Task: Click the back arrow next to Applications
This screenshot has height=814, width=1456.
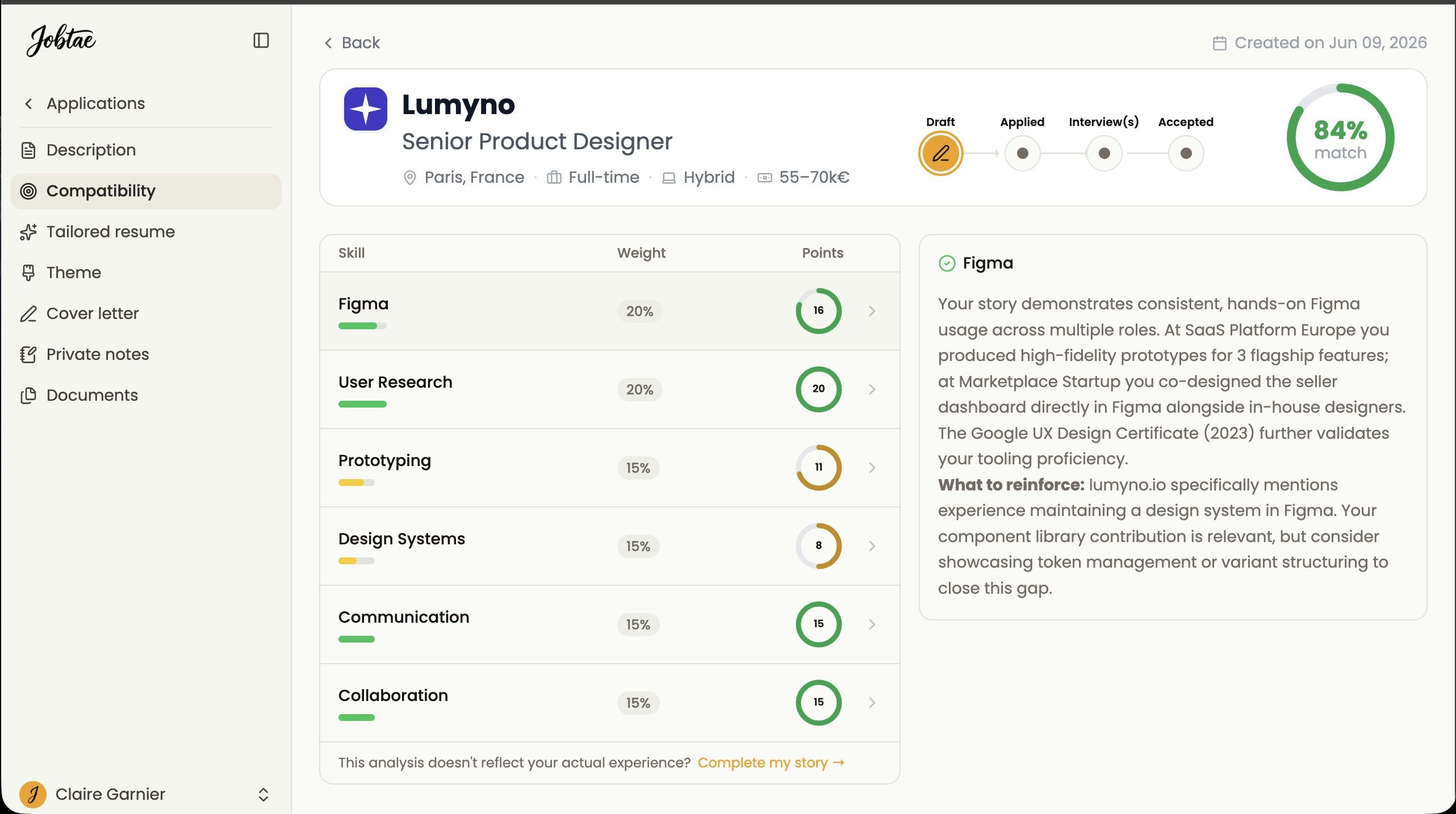Action: coord(28,104)
